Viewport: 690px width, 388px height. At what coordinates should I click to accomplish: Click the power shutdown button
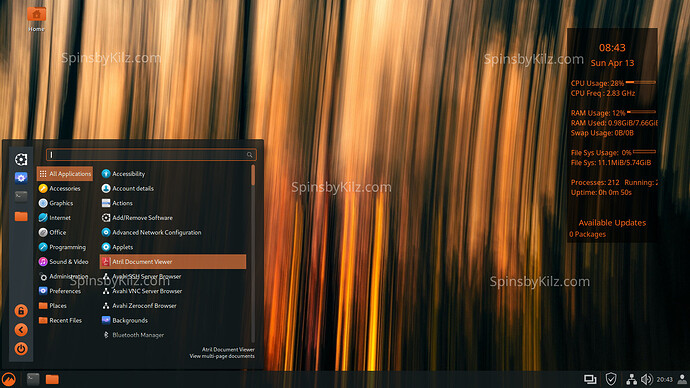[21, 349]
